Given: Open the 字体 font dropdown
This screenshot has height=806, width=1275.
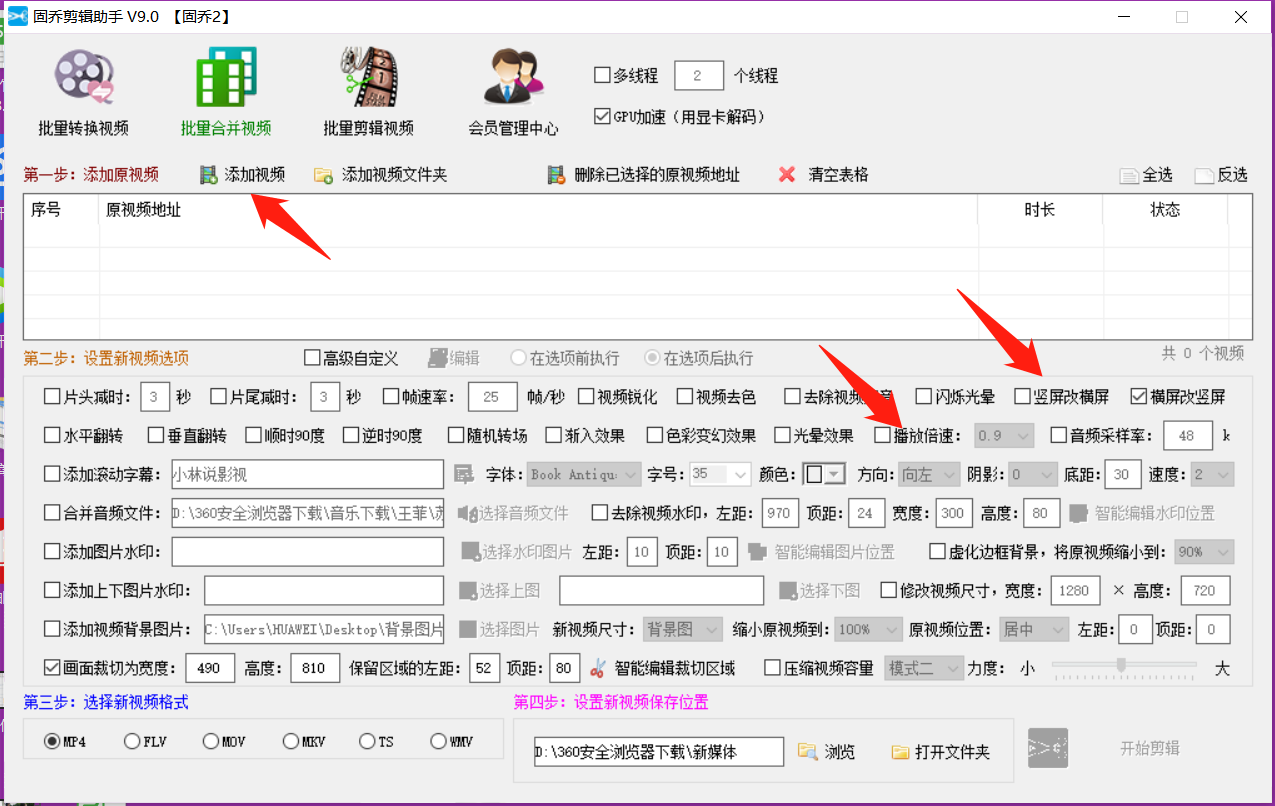Looking at the screenshot, I should (583, 474).
